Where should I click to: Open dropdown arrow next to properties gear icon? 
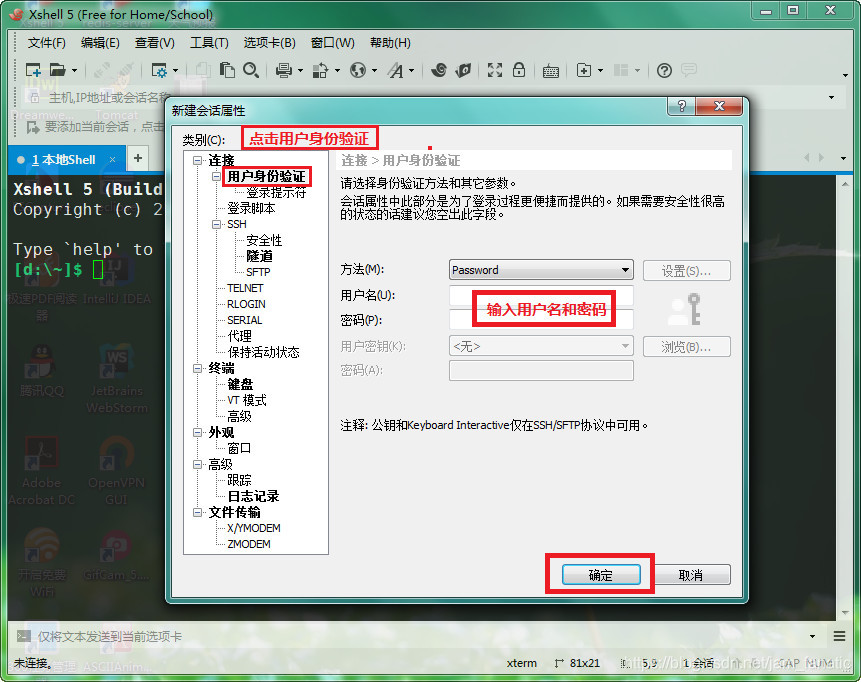tap(176, 70)
